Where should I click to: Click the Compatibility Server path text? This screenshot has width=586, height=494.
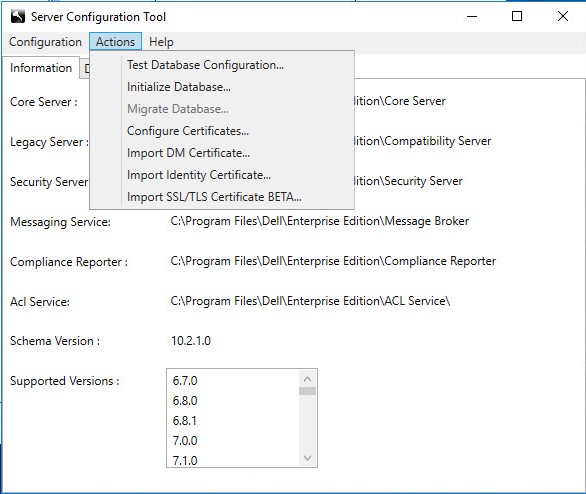coord(423,141)
